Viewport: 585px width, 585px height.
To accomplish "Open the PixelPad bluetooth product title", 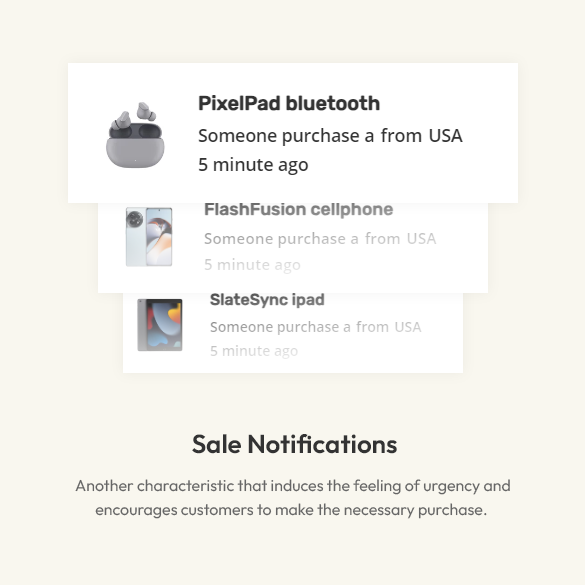I will pyautogui.click(x=289, y=103).
